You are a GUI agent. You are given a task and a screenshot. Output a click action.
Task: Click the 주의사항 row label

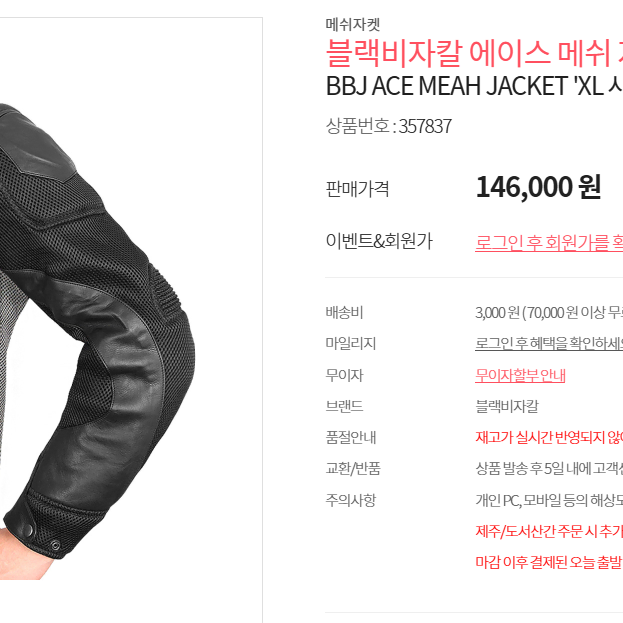[x=350, y=500]
